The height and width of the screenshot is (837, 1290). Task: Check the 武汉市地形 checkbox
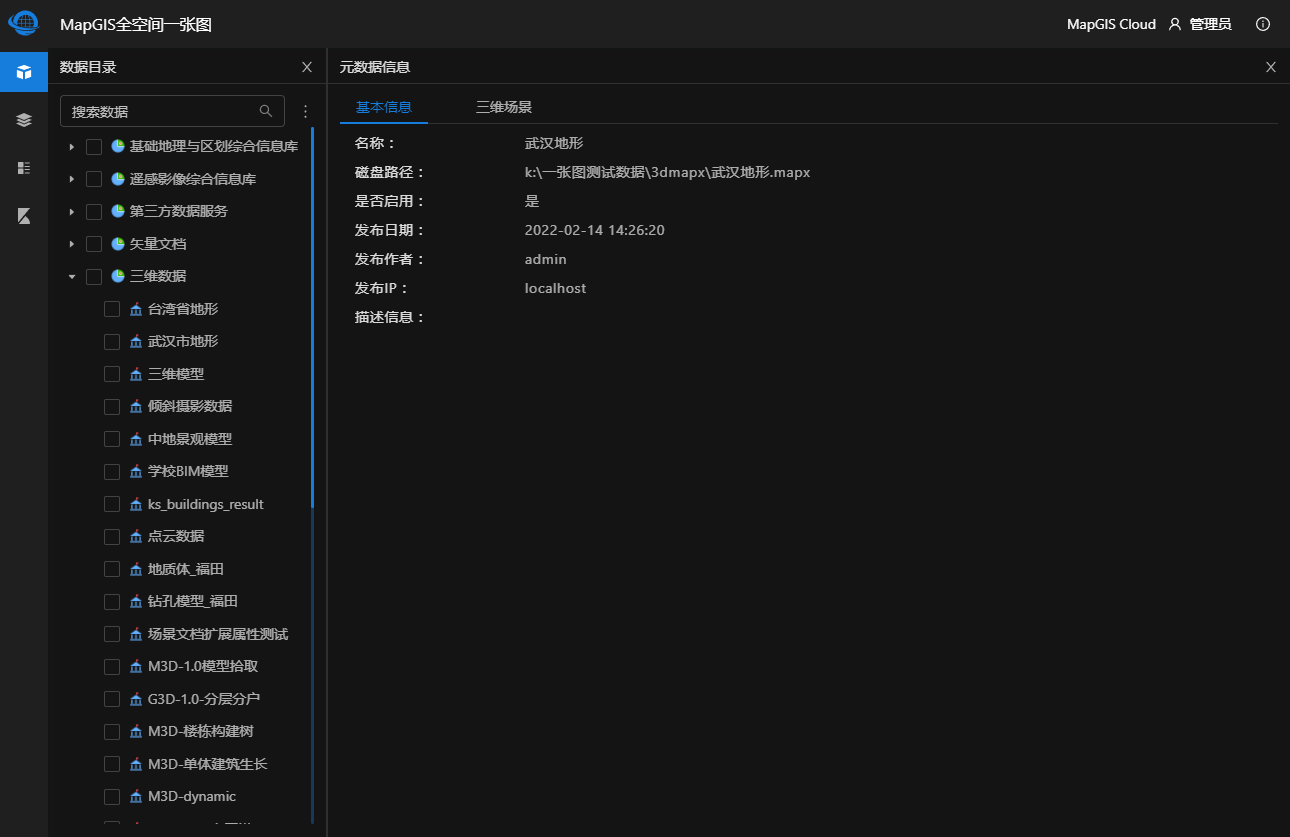[112, 341]
